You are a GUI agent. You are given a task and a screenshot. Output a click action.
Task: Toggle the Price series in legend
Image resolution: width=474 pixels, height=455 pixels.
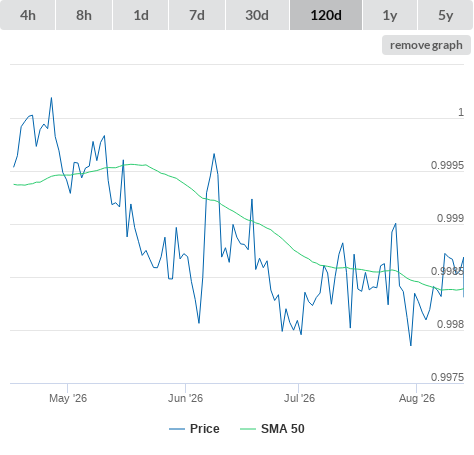(205, 429)
